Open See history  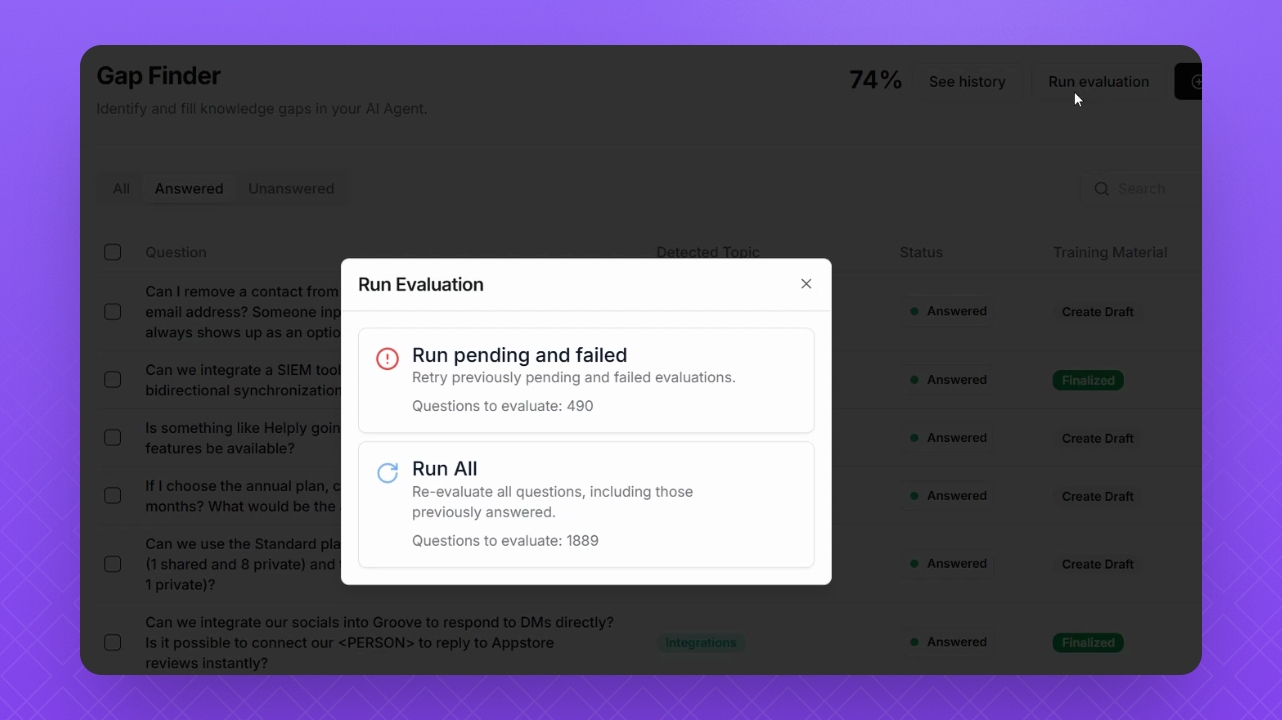pos(967,82)
